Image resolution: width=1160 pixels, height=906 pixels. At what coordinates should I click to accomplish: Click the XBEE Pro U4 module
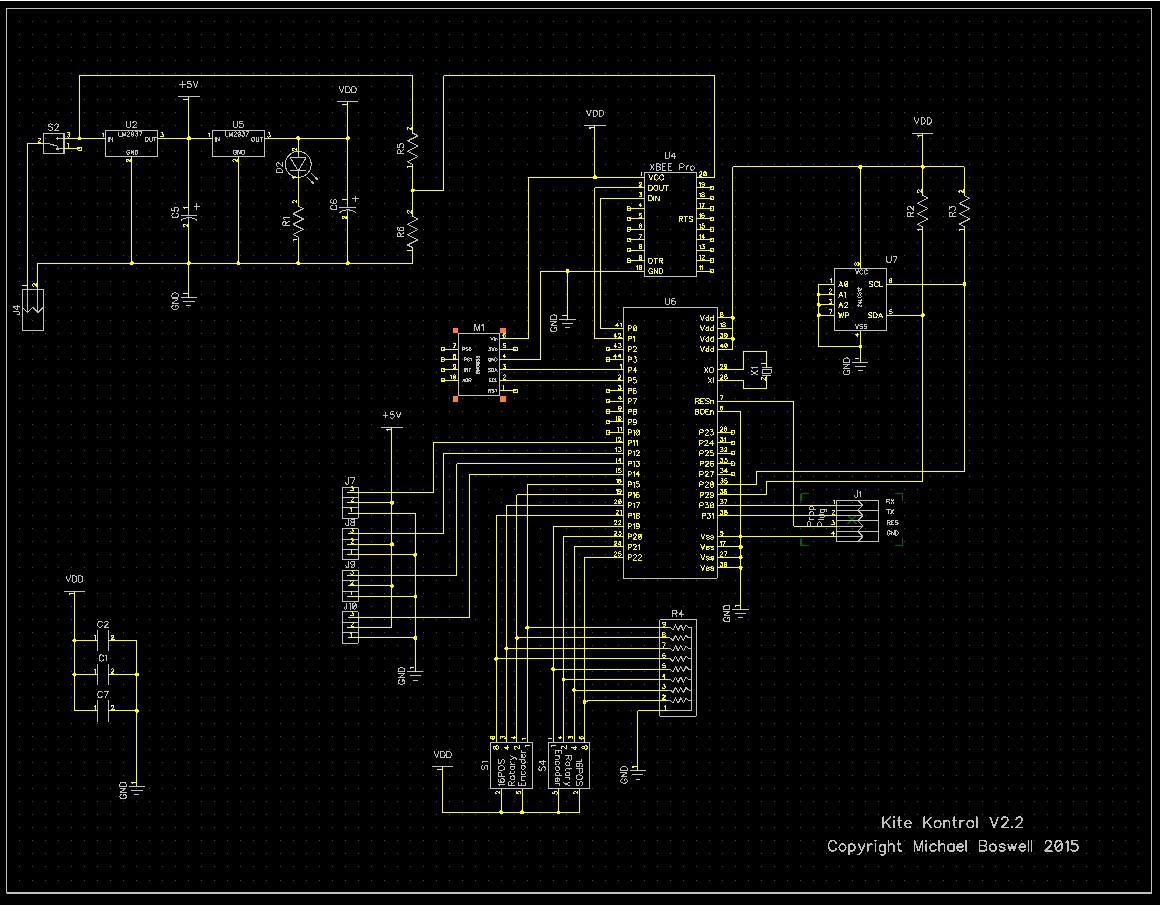[x=670, y=222]
